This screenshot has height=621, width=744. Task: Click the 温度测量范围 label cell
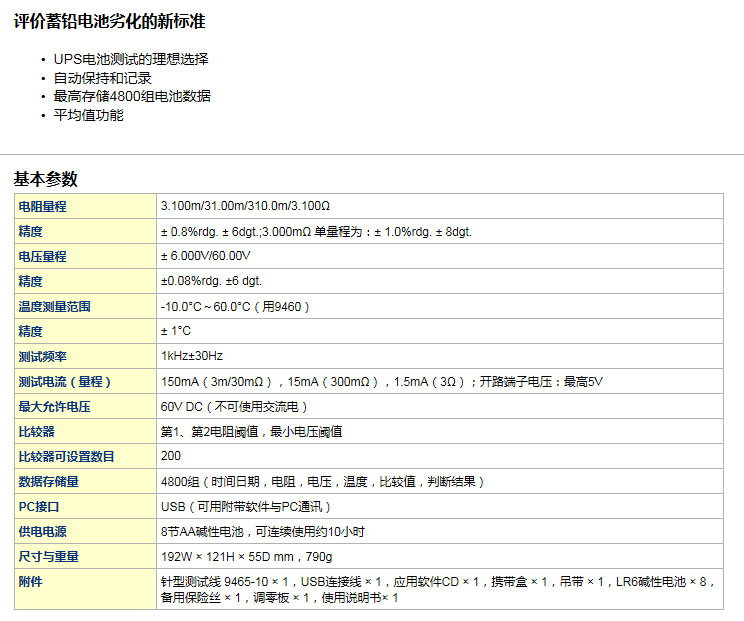[x=54, y=306]
